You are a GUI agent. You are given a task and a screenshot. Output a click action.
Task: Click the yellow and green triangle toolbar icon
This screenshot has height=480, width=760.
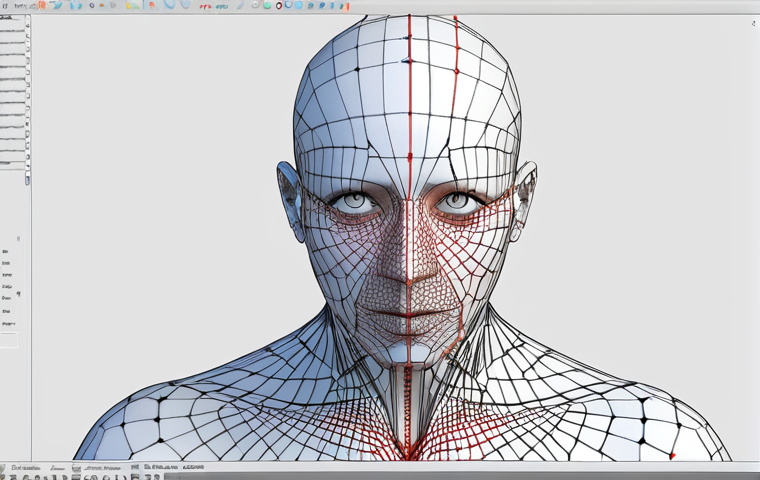133,5
